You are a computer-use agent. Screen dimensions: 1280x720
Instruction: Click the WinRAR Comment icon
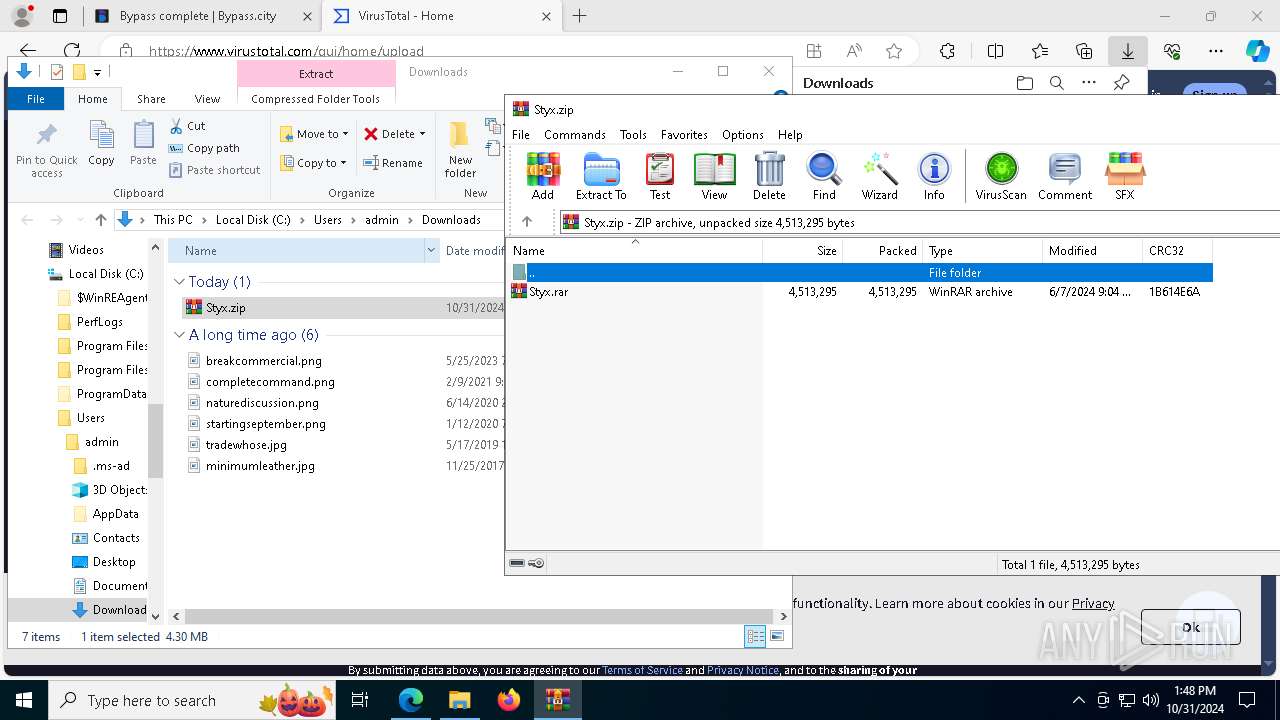(1065, 177)
